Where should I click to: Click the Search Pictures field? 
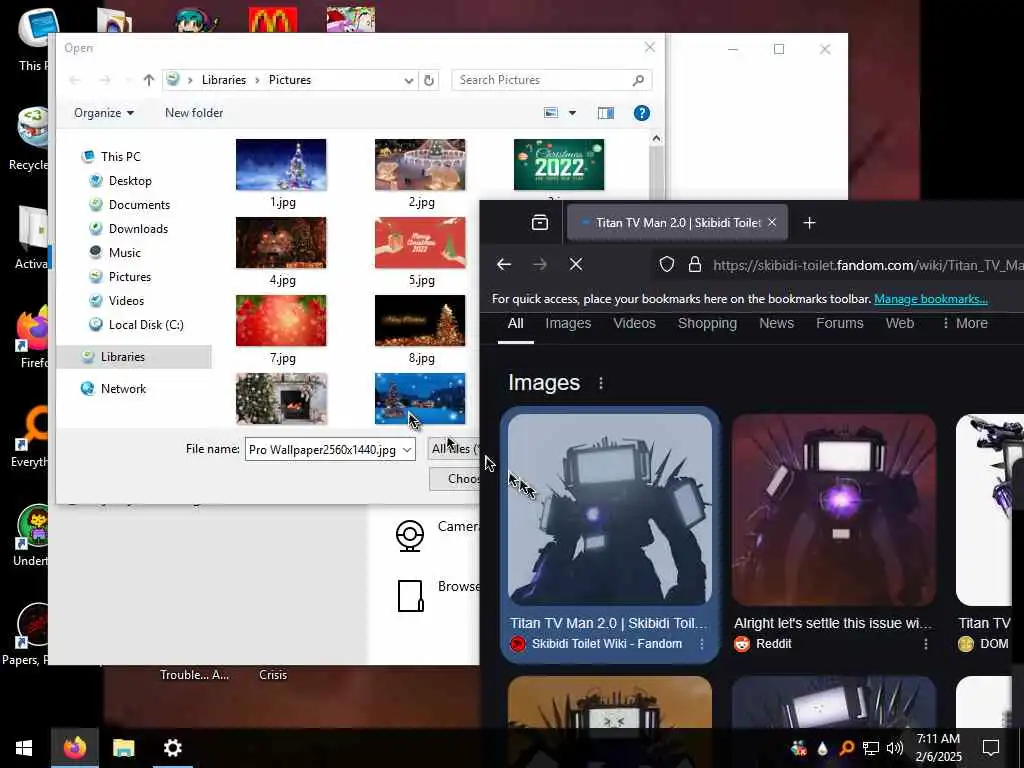(551, 80)
